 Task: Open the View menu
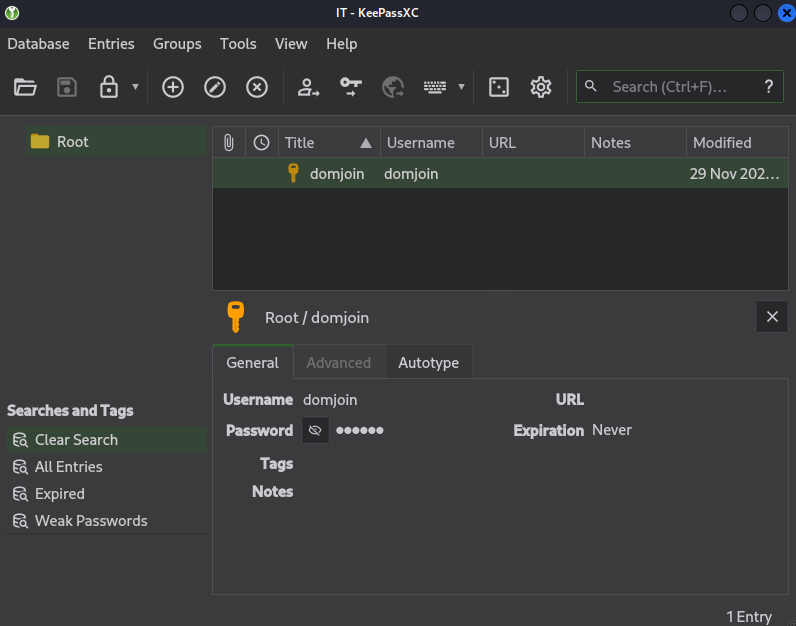point(291,44)
